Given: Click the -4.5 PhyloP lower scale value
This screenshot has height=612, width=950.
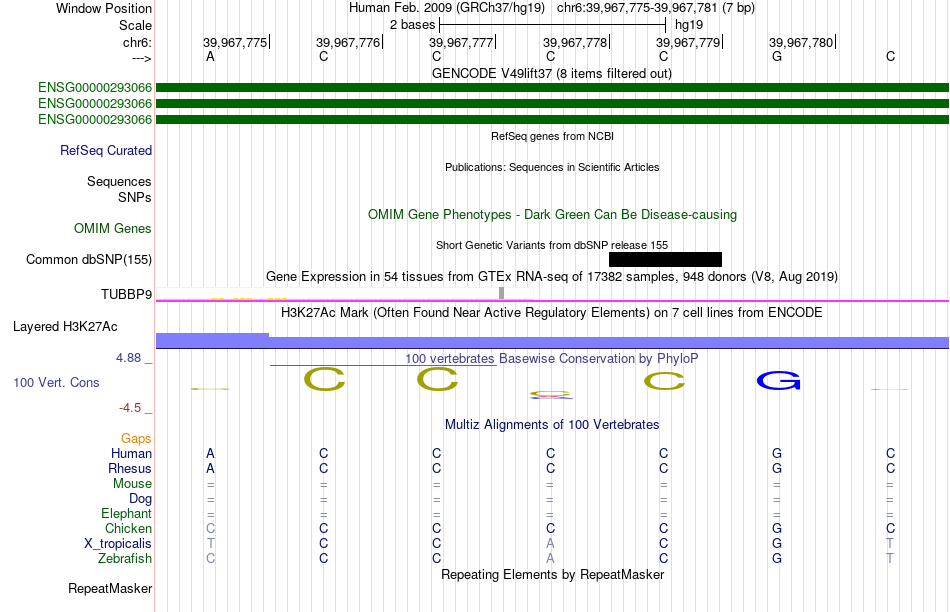Looking at the screenshot, I should pyautogui.click(x=130, y=408).
